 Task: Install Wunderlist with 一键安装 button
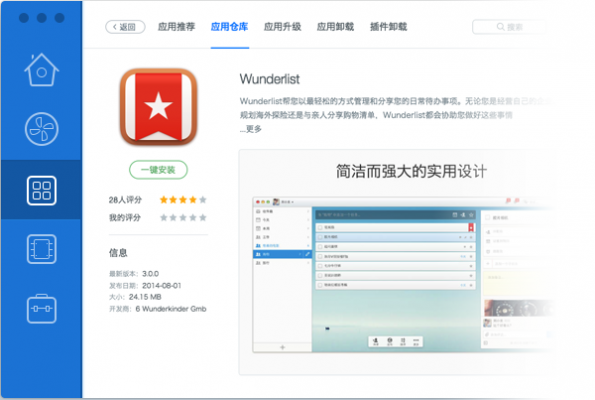click(x=158, y=170)
